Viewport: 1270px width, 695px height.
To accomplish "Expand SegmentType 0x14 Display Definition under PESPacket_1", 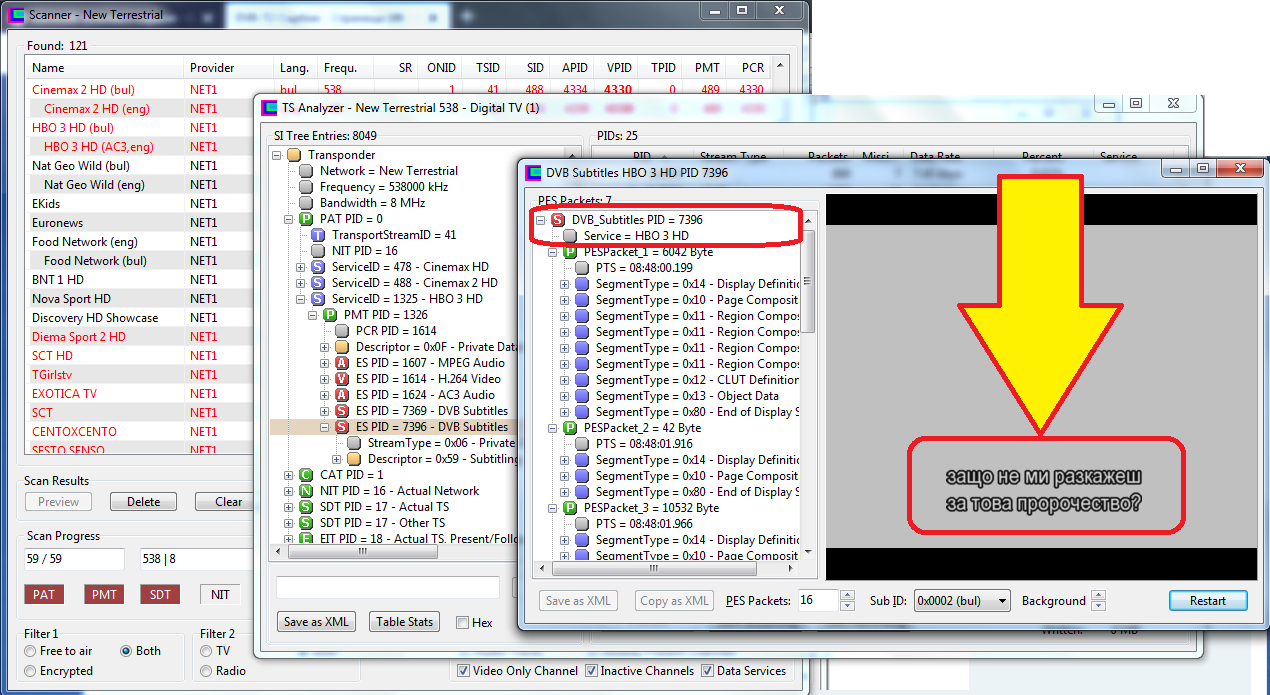I will click(565, 284).
